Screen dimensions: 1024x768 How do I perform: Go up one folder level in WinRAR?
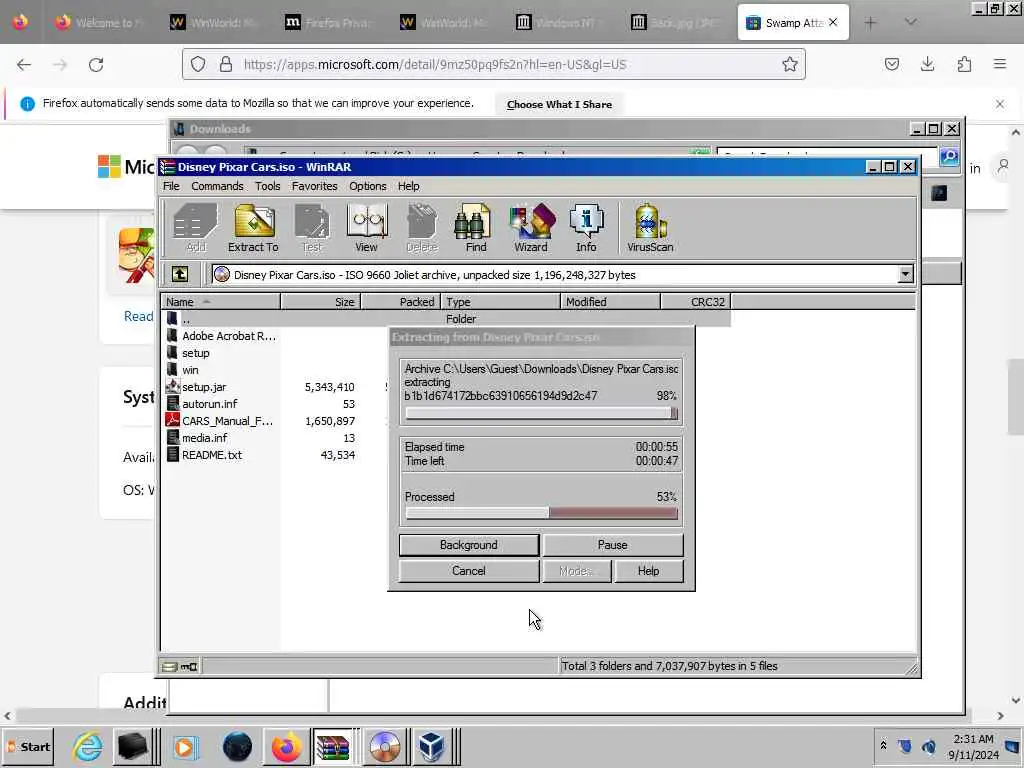pos(180,274)
